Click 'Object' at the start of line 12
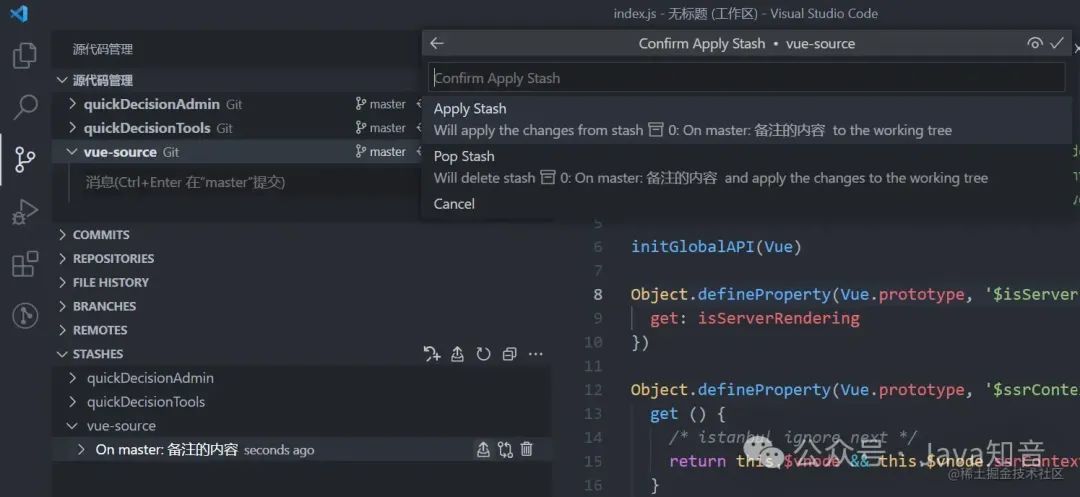 (659, 390)
